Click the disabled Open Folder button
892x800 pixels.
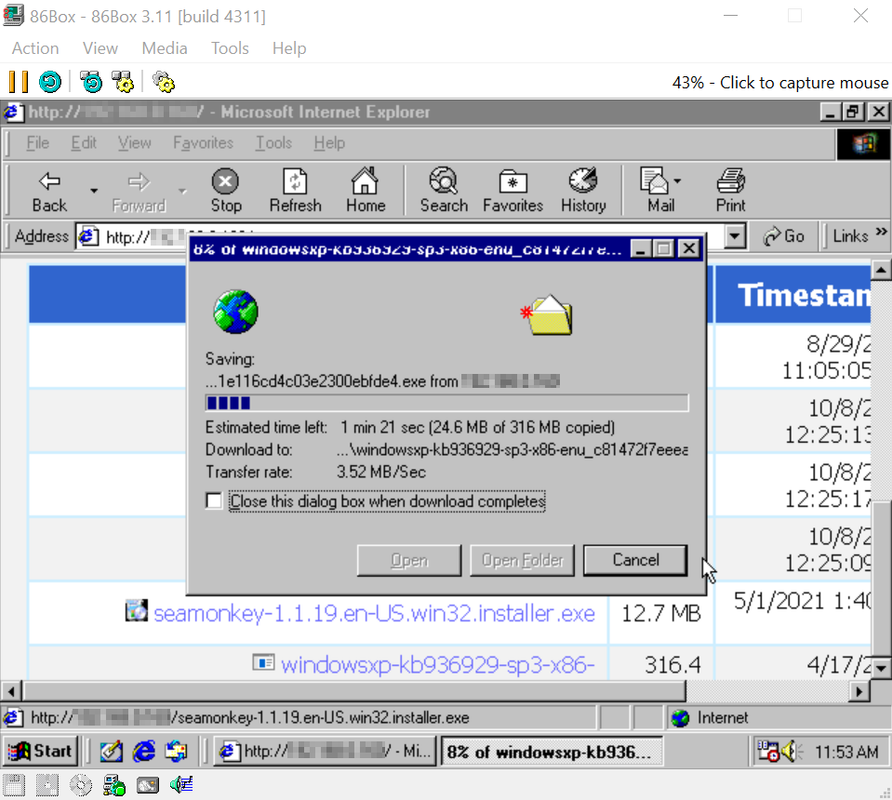coord(522,560)
